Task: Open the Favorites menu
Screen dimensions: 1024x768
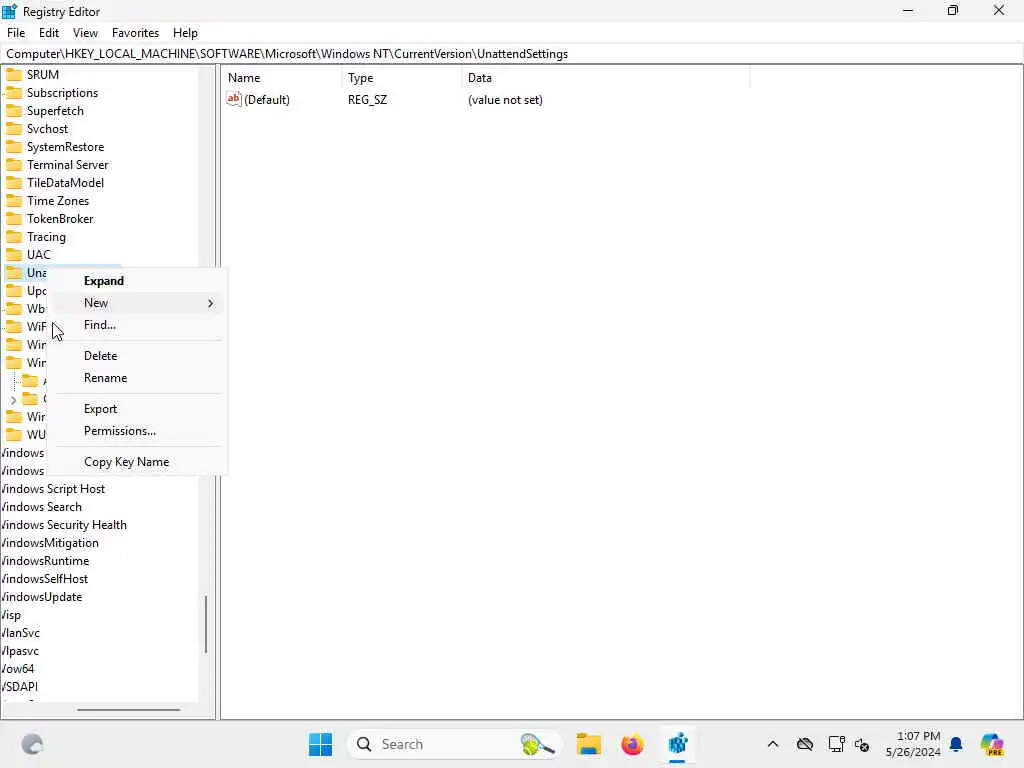Action: pyautogui.click(x=135, y=33)
